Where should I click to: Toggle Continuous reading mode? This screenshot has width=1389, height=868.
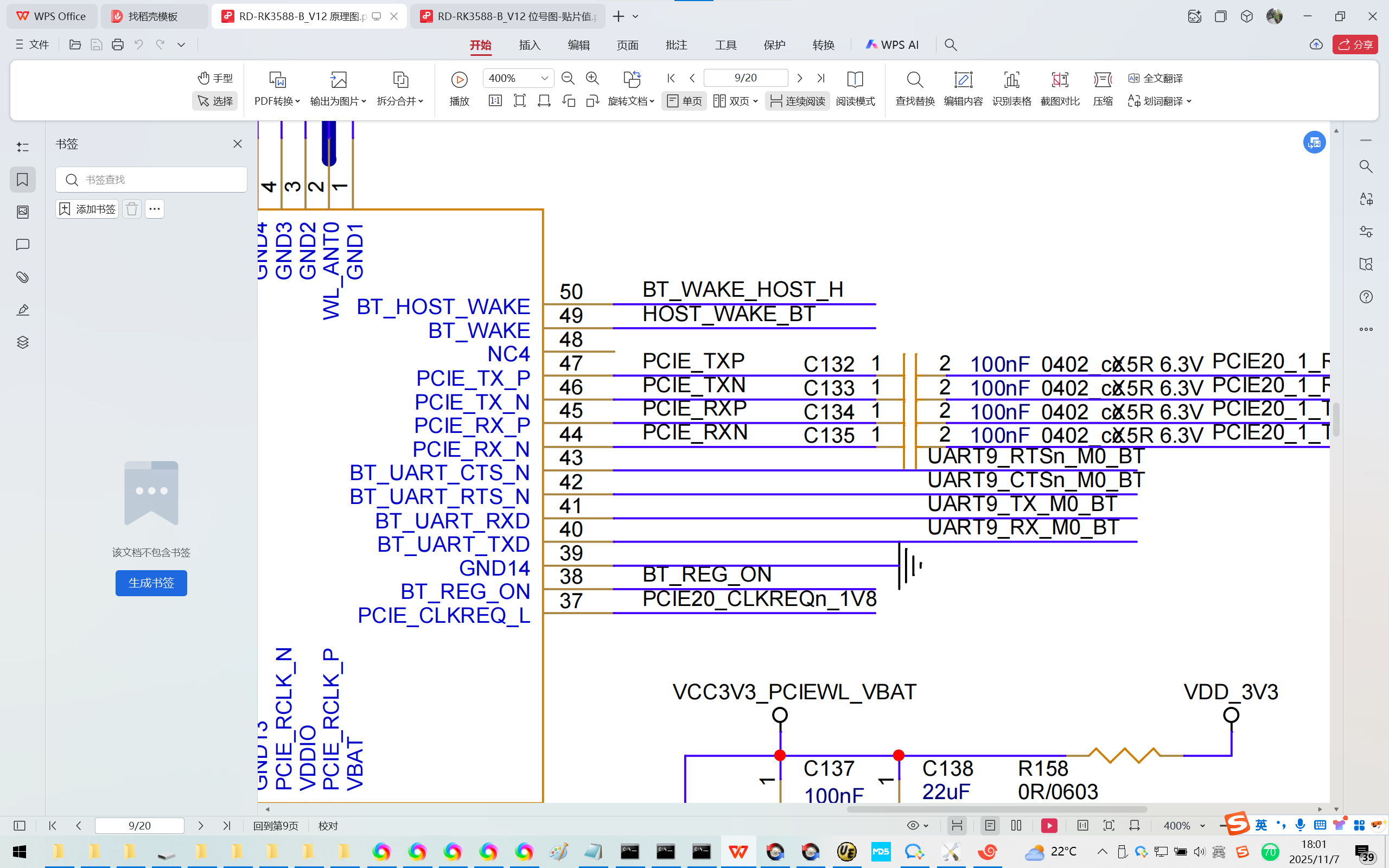(x=797, y=101)
